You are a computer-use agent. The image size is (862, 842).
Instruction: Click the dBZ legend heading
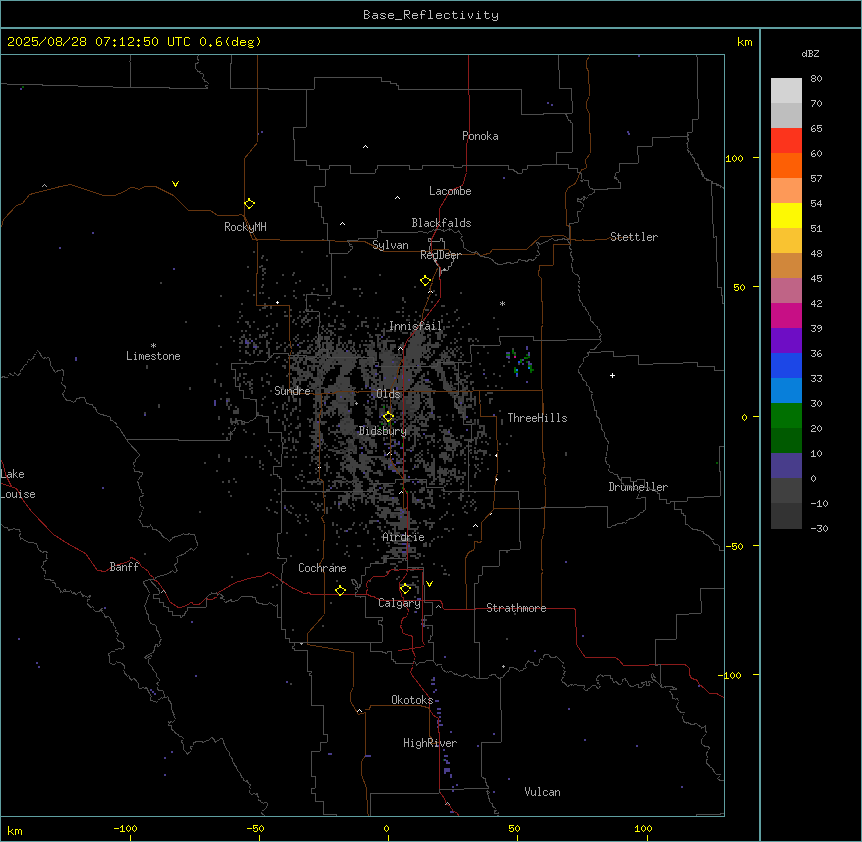pyautogui.click(x=810, y=54)
